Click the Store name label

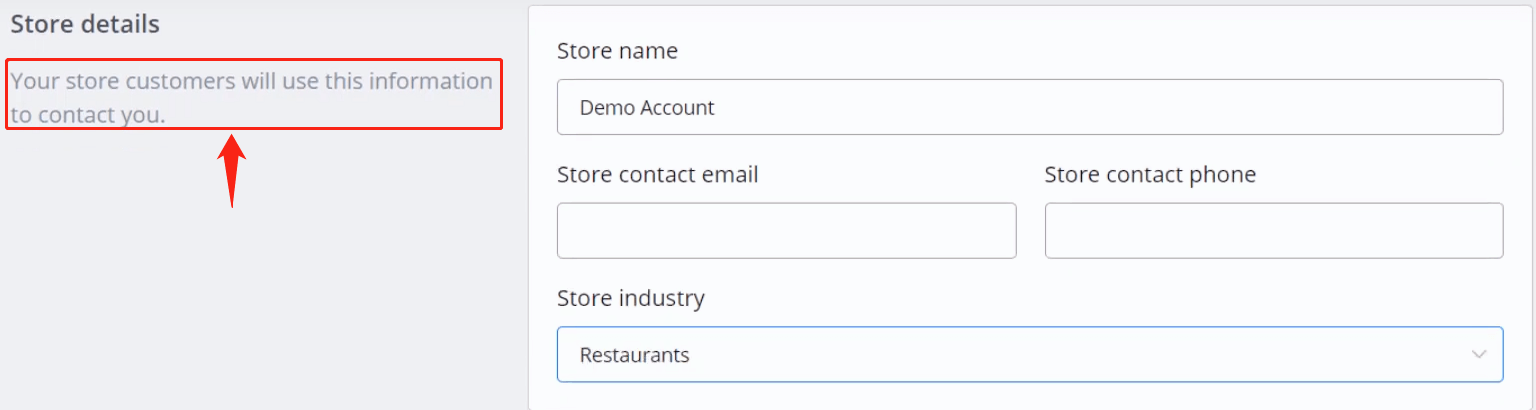tap(617, 51)
